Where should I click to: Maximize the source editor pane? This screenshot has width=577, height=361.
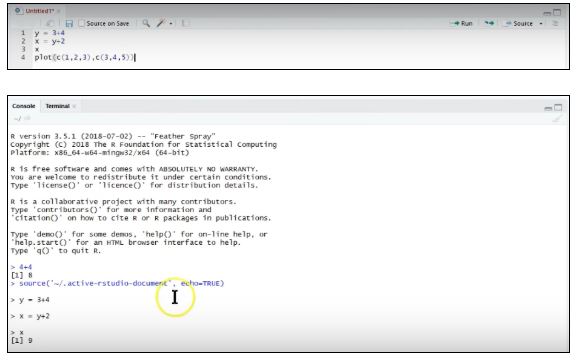(557, 13)
